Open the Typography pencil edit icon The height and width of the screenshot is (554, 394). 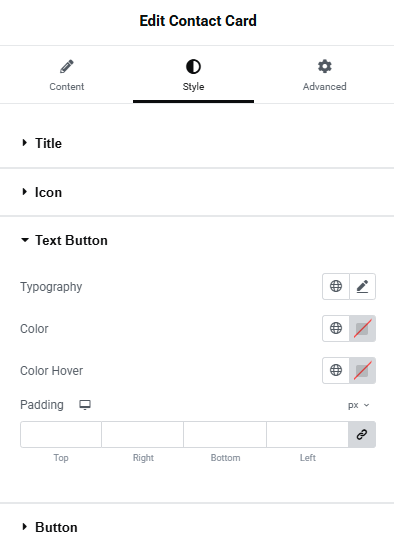click(x=363, y=286)
